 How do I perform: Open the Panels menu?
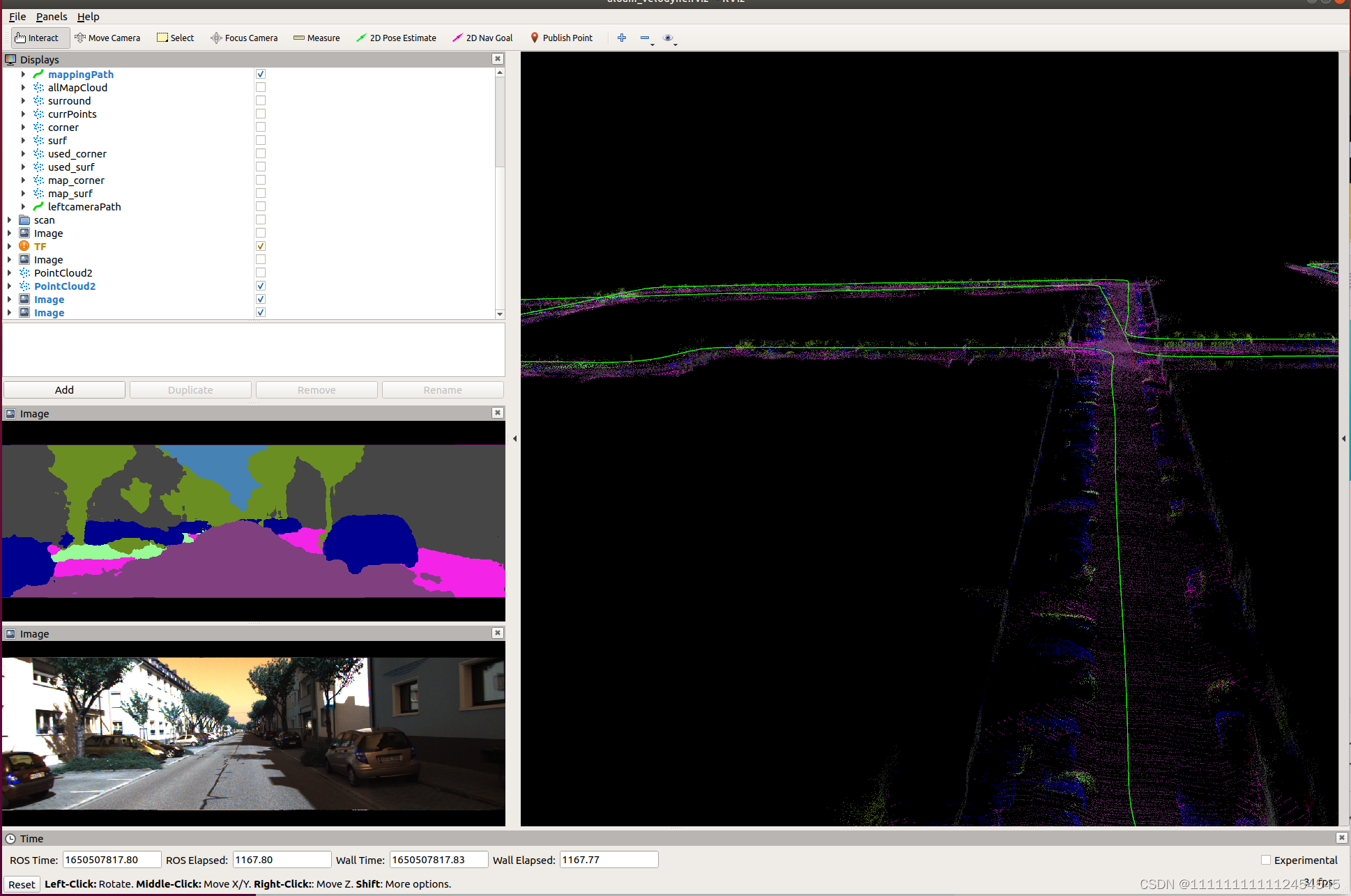point(52,17)
